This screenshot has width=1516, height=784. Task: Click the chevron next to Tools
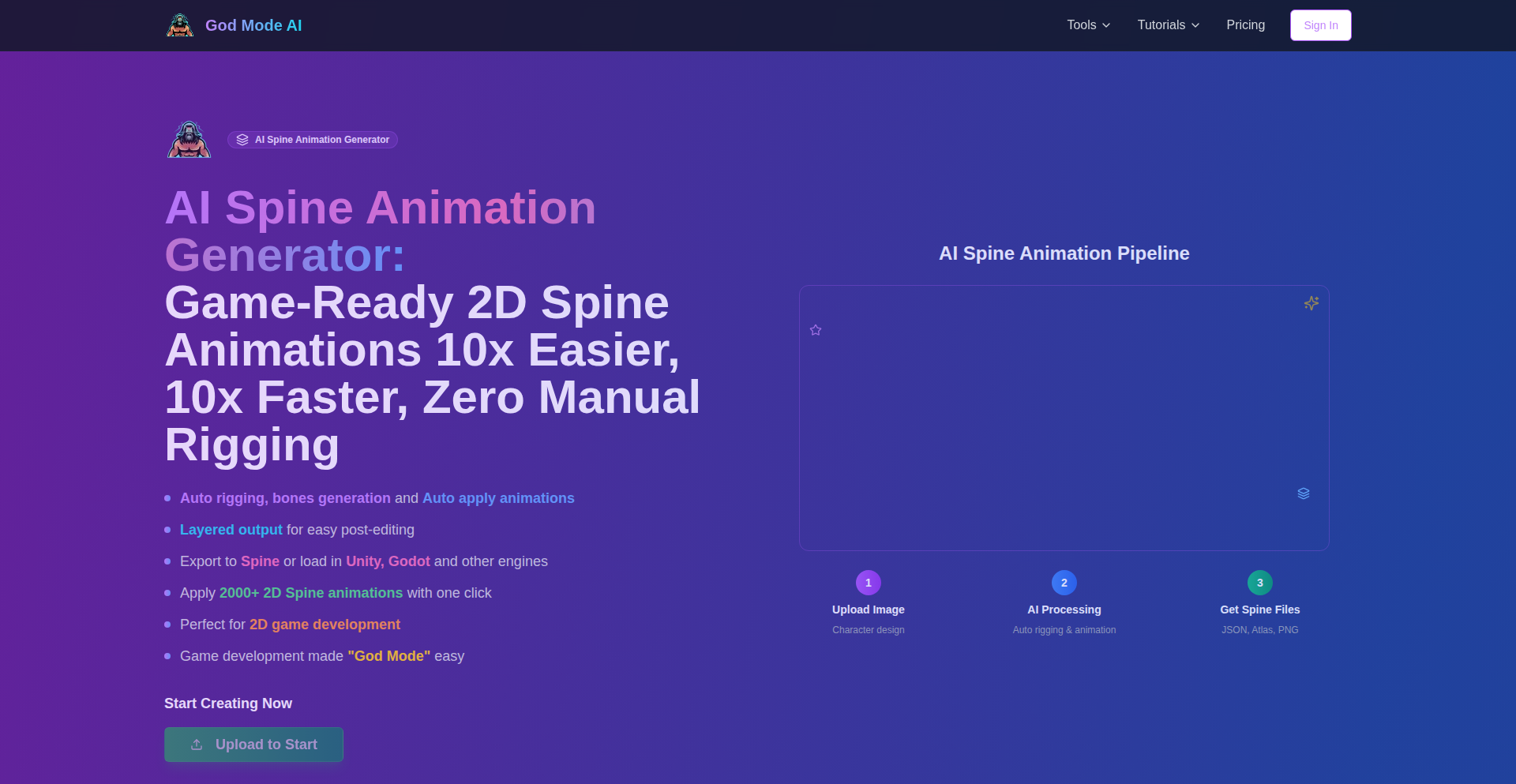pyautogui.click(x=1106, y=25)
